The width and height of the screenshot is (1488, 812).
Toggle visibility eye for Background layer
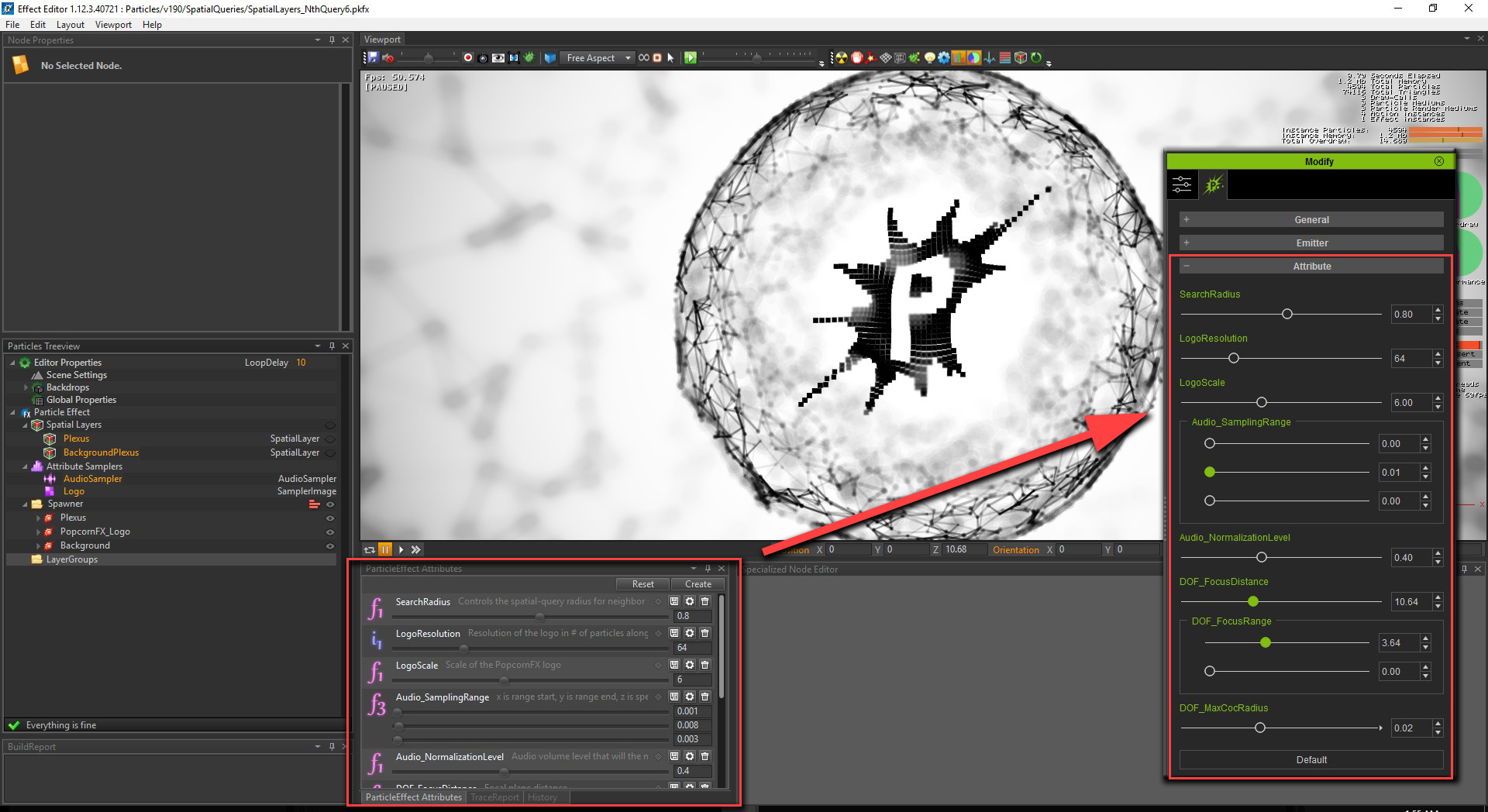pyautogui.click(x=330, y=546)
